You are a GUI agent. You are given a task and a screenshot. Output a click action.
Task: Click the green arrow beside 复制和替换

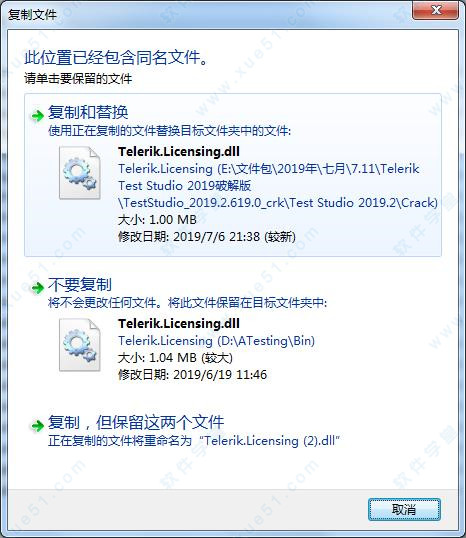tap(37, 116)
